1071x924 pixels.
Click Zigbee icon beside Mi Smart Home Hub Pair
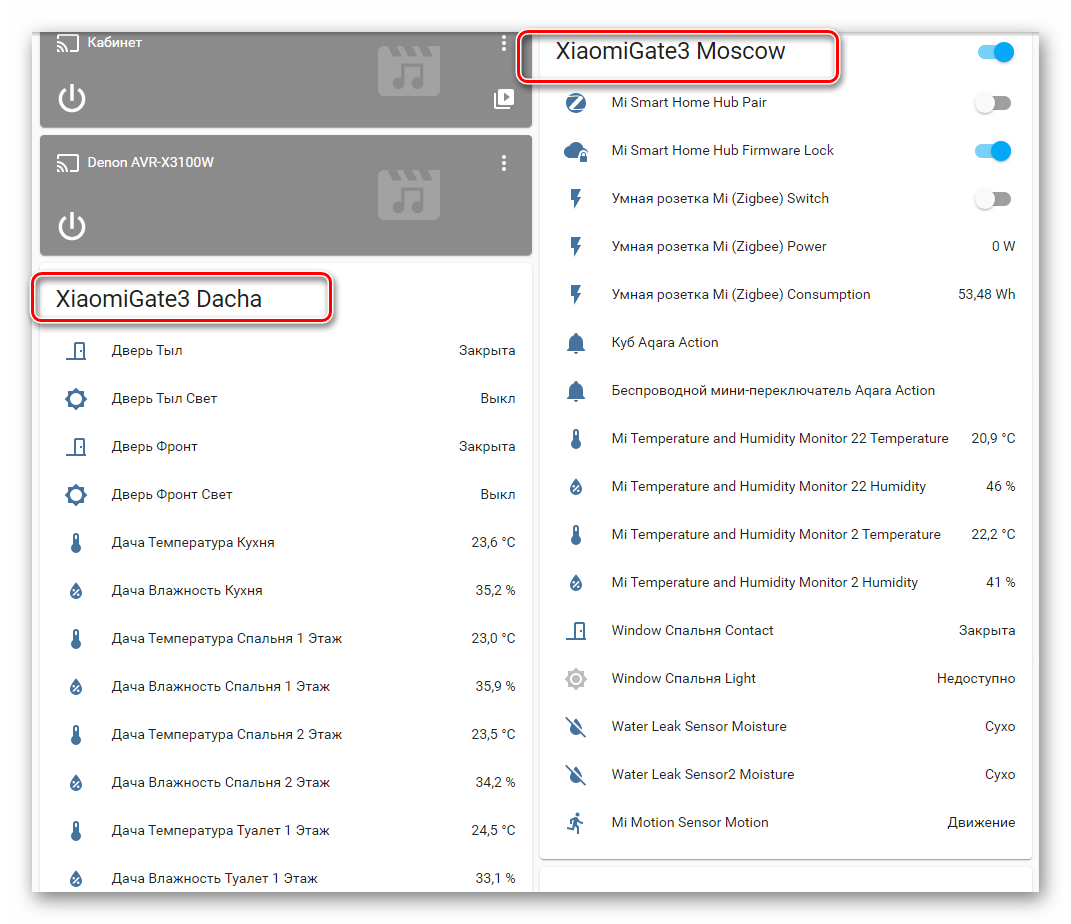tap(576, 103)
